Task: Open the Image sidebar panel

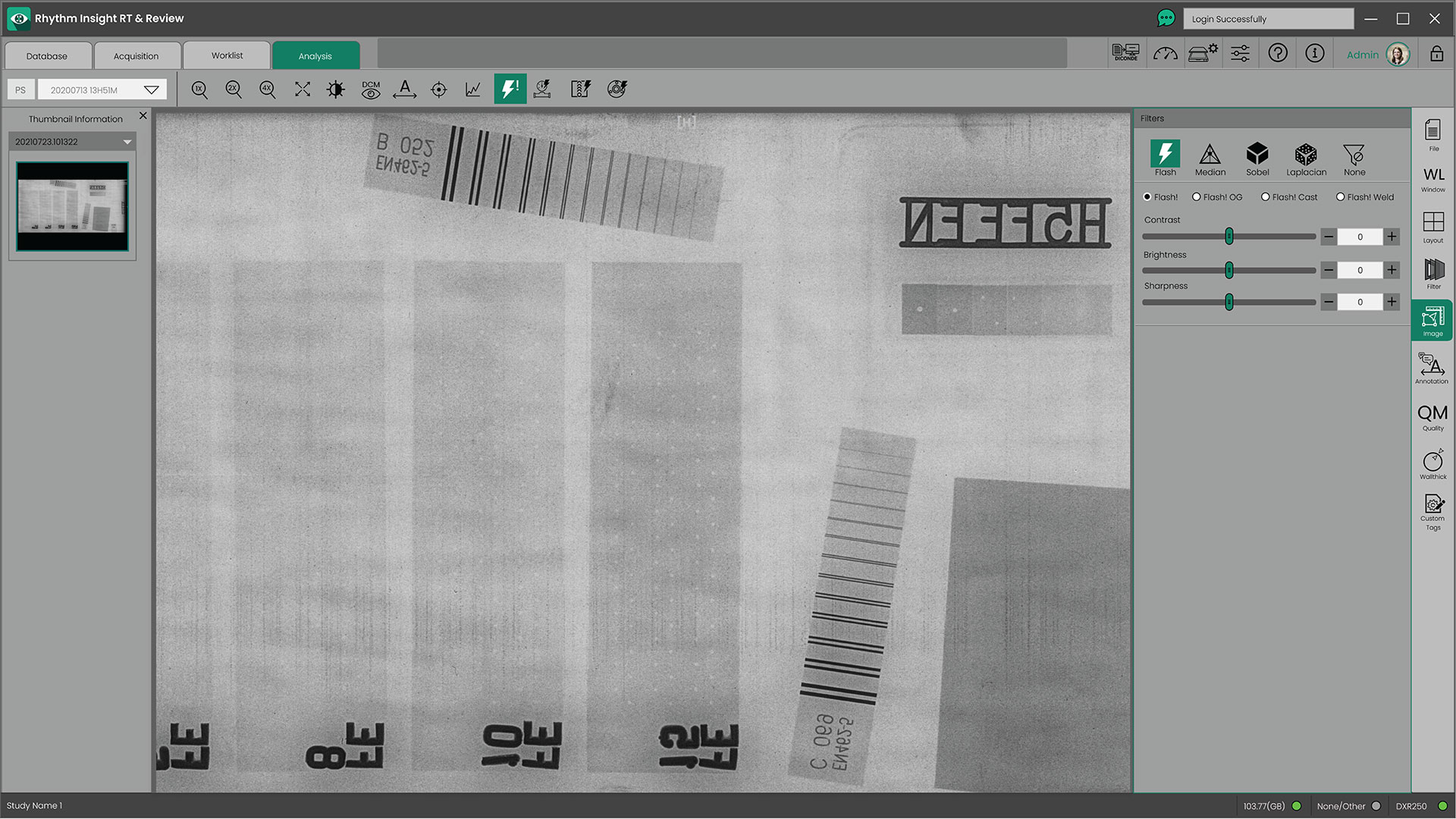Action: point(1432,320)
